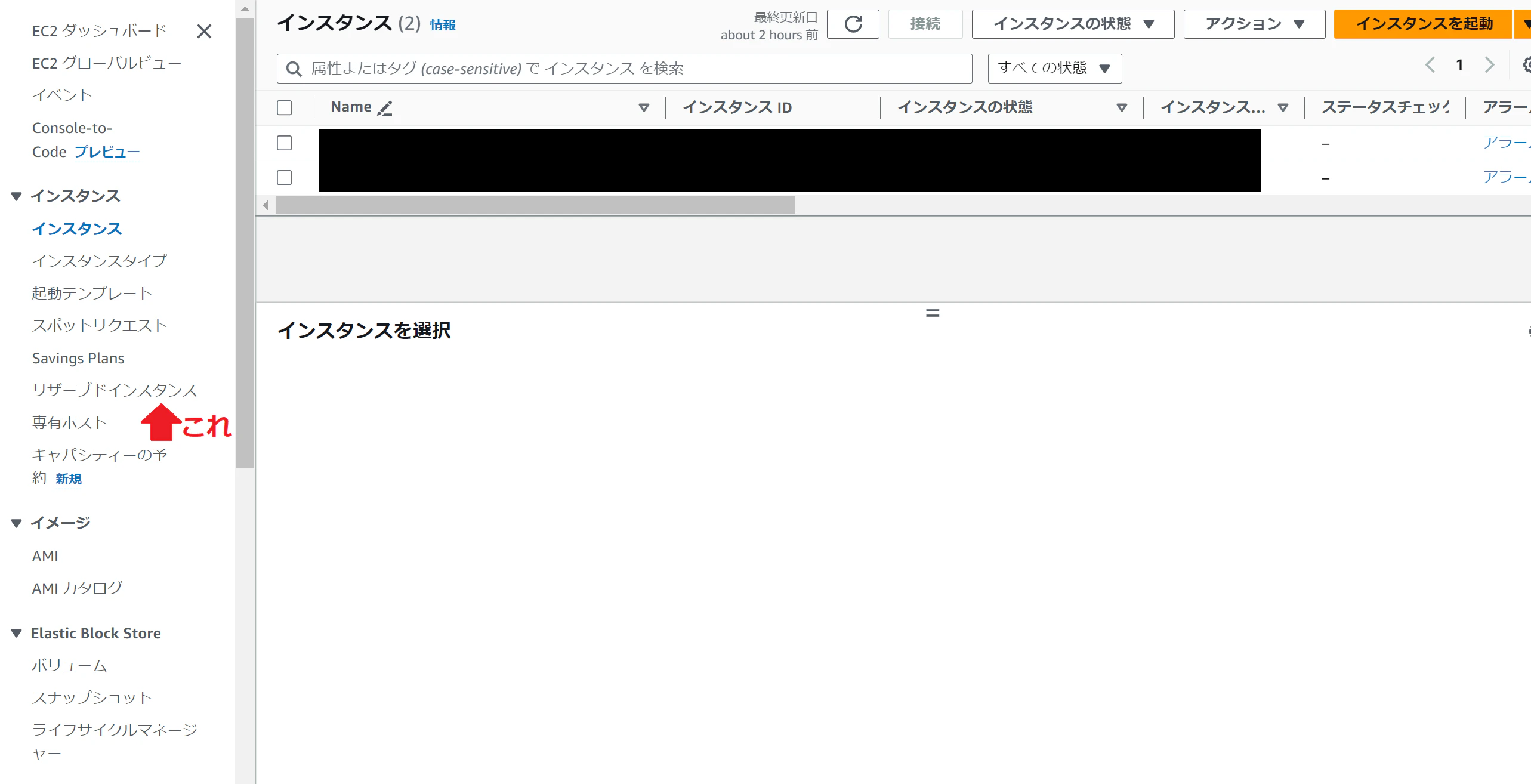Select the first instance row checkbox
This screenshot has height=784, width=1531.
[285, 143]
